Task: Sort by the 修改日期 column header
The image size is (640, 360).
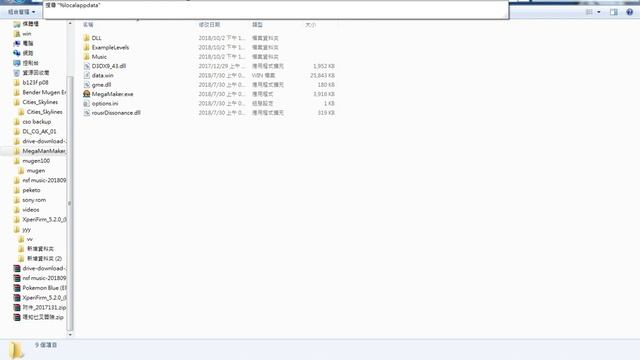Action: point(209,25)
